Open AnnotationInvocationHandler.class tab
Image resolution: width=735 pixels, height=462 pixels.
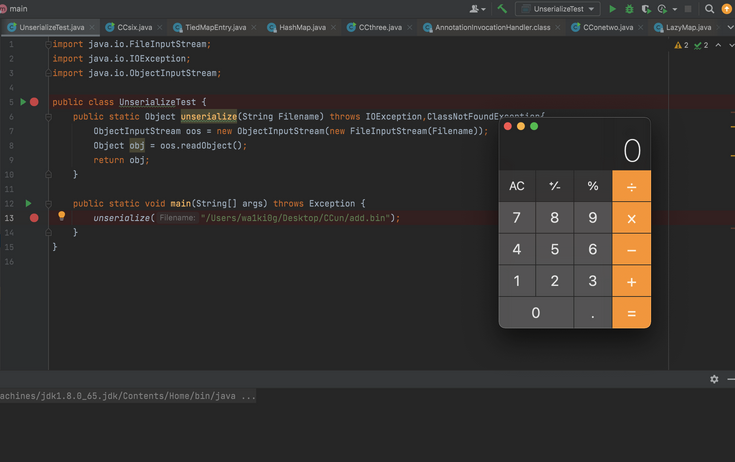[x=492, y=27]
